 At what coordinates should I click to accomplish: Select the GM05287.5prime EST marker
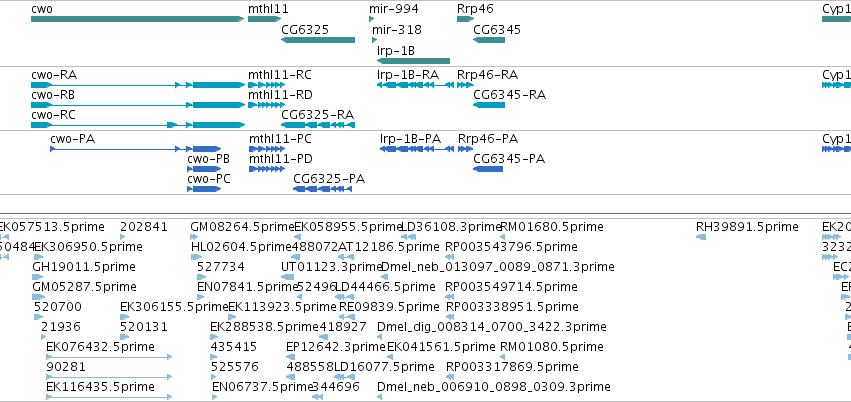(39, 297)
